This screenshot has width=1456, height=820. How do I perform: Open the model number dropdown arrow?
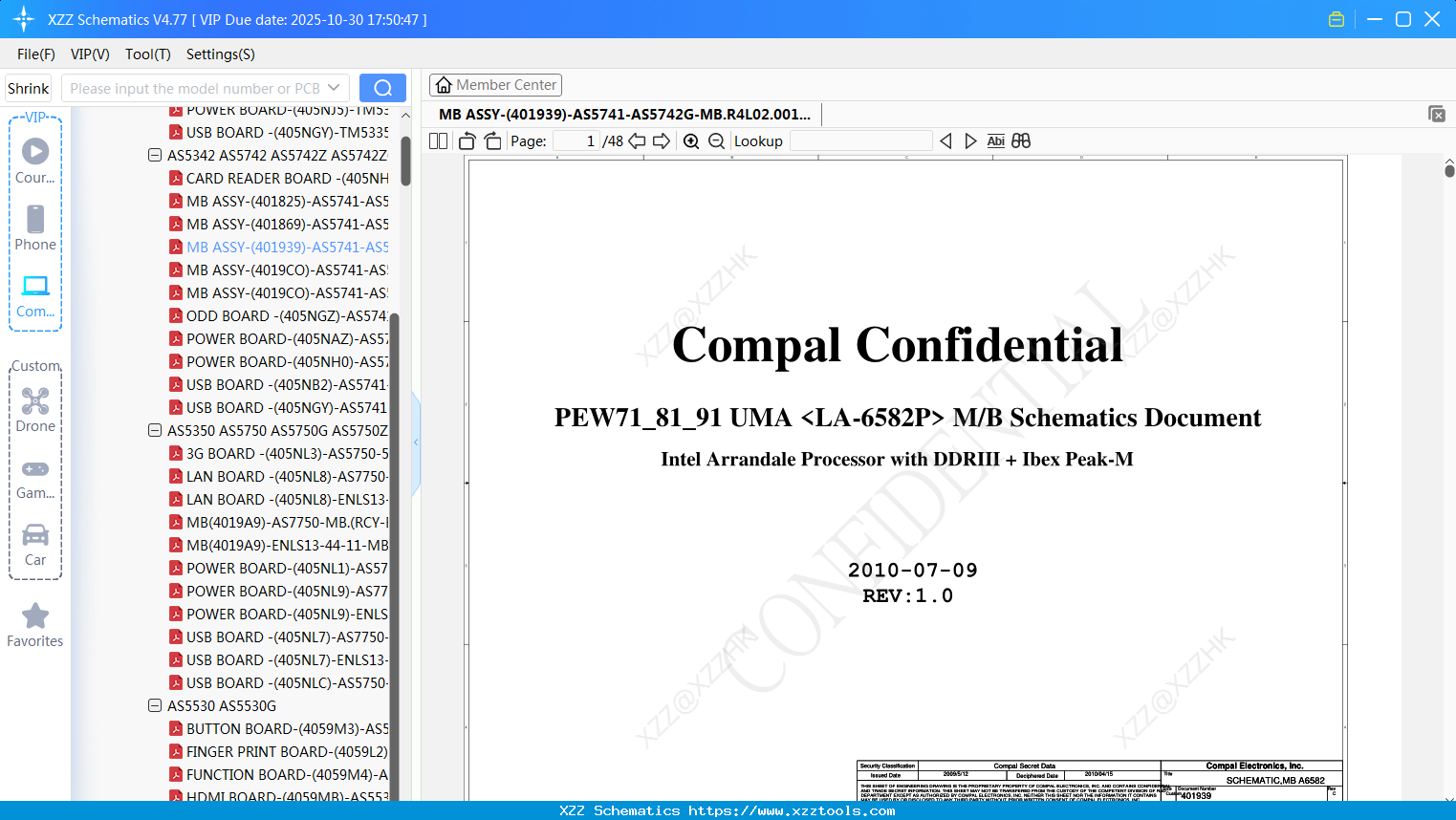pos(334,88)
